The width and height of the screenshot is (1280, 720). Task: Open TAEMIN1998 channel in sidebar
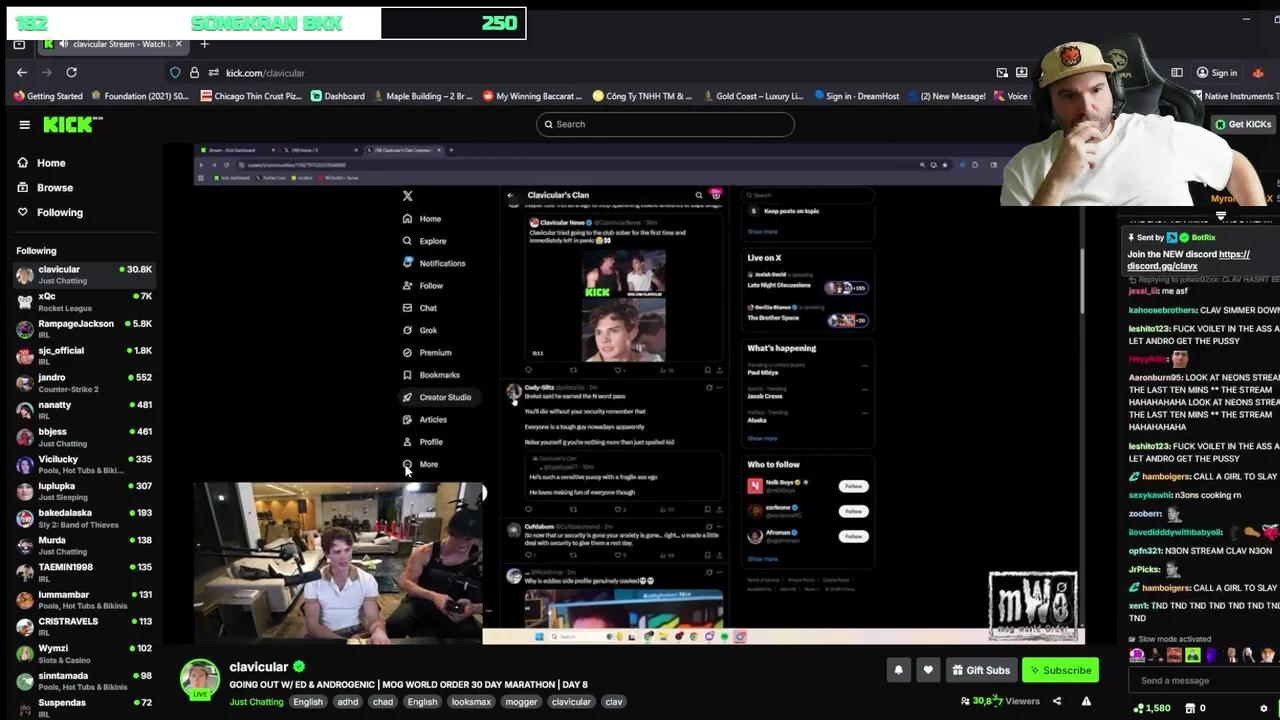tap(84, 572)
